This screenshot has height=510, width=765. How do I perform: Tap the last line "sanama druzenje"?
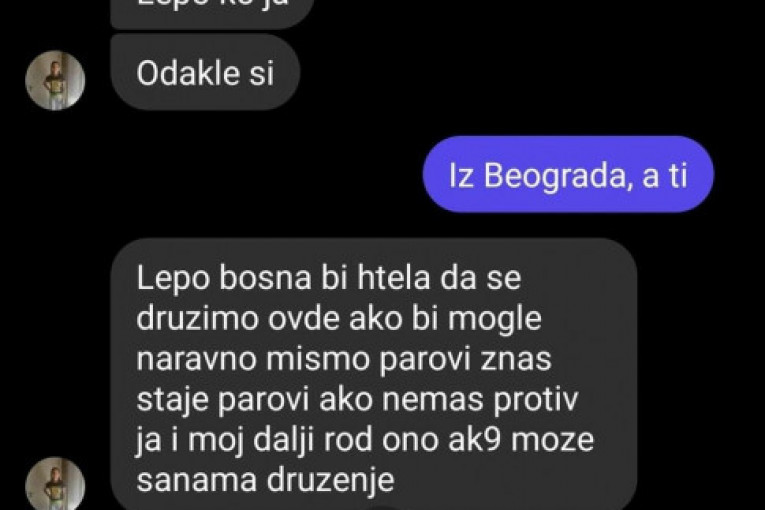265,480
